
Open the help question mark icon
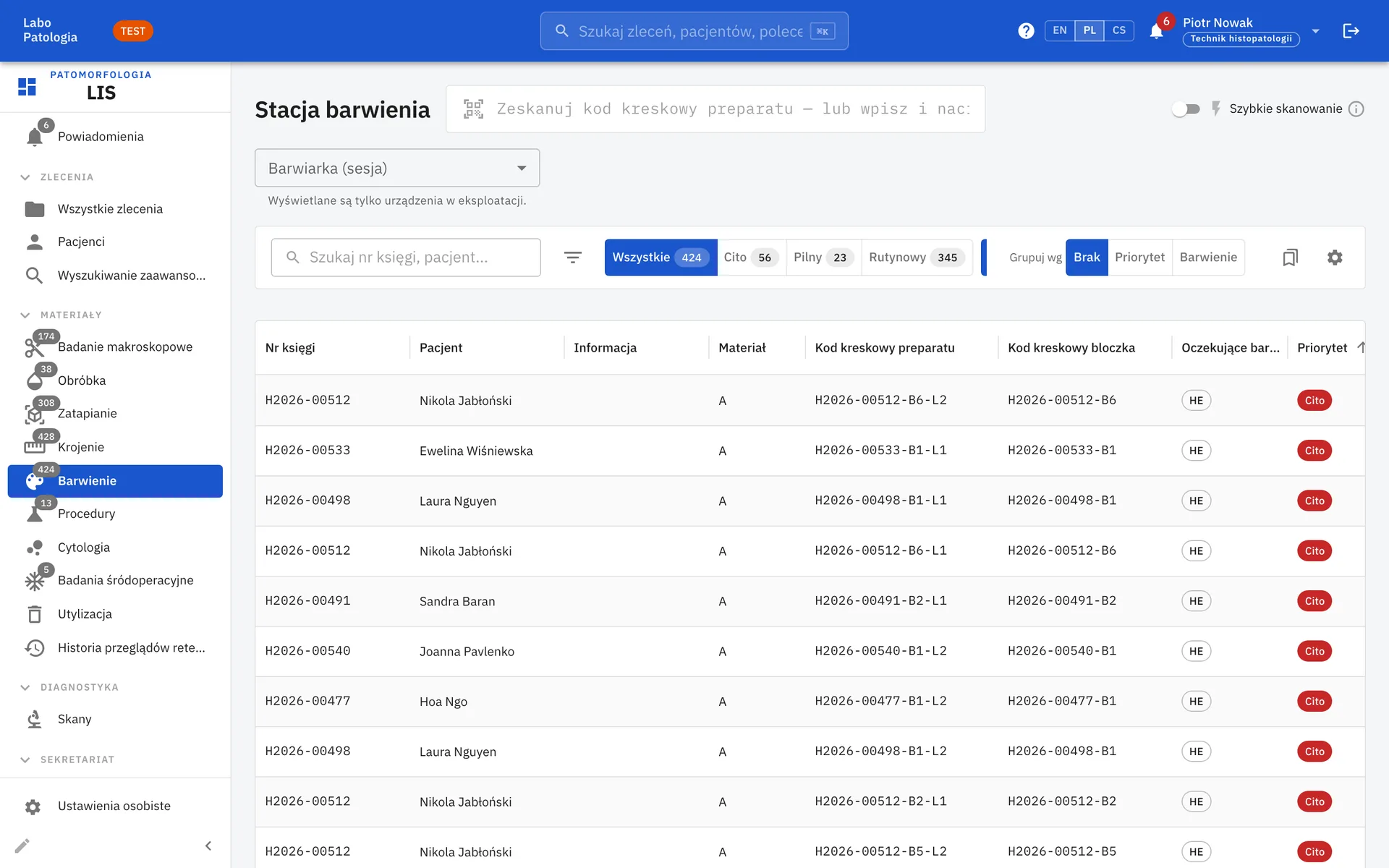point(1025,31)
